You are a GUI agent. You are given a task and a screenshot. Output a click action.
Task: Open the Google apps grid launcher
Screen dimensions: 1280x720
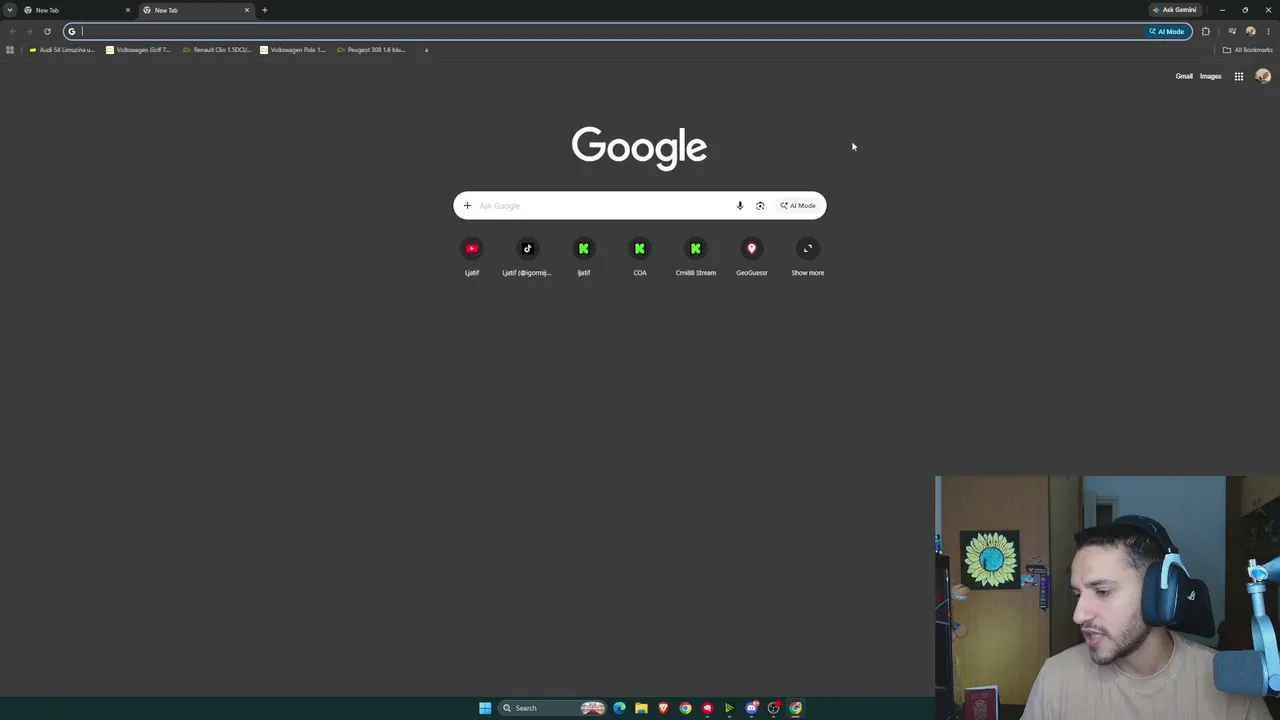1239,76
